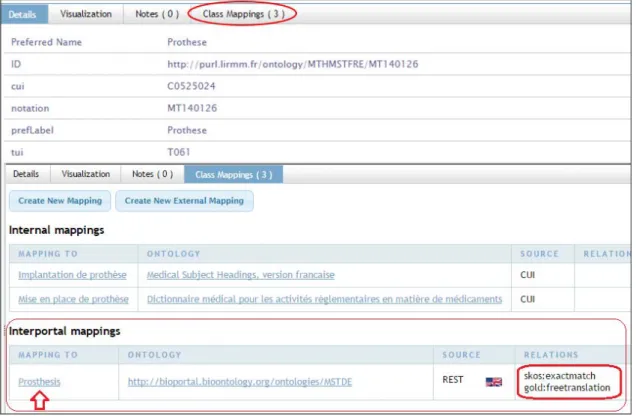
Task: Click the UK/US flag icon next to REST
Action: [493, 382]
